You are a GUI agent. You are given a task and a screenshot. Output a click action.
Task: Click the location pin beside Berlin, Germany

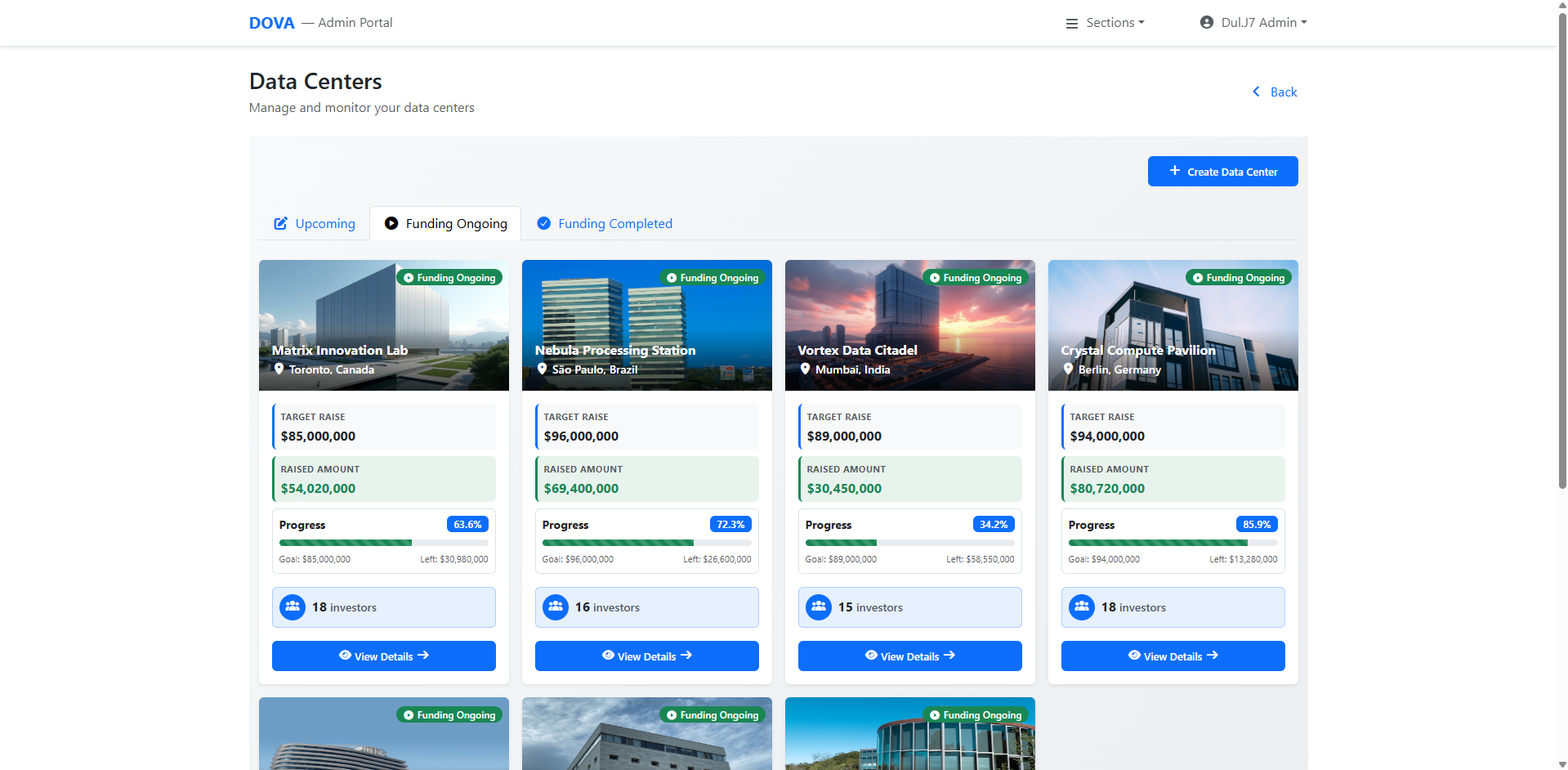click(x=1068, y=369)
